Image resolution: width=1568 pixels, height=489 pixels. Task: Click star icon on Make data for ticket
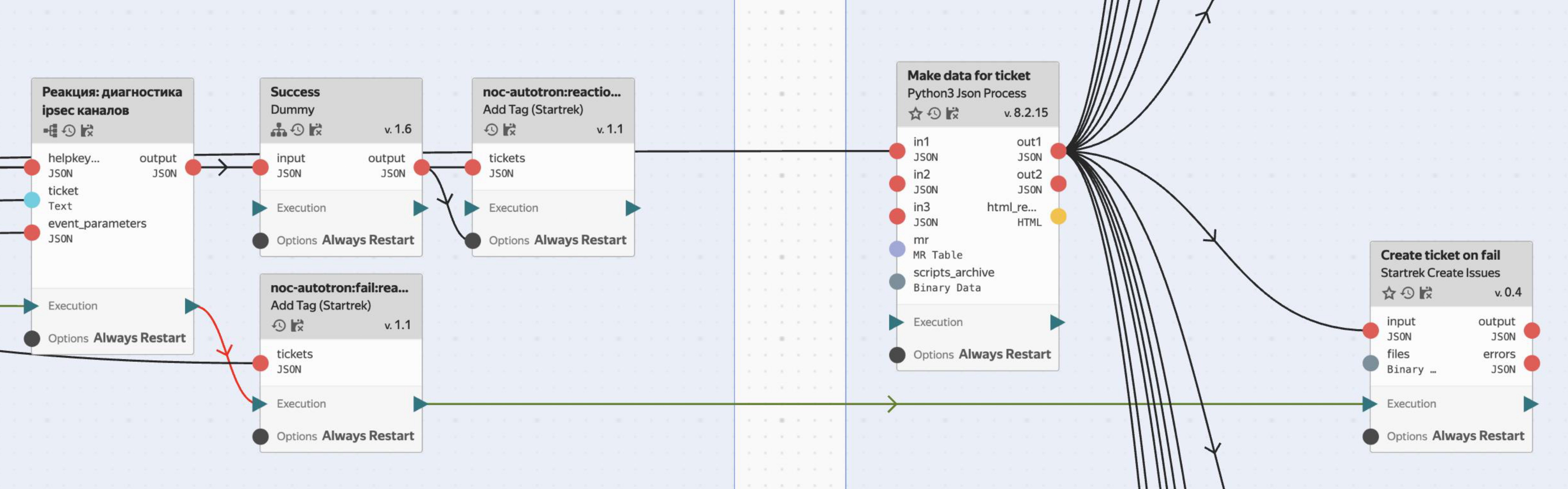tap(915, 113)
